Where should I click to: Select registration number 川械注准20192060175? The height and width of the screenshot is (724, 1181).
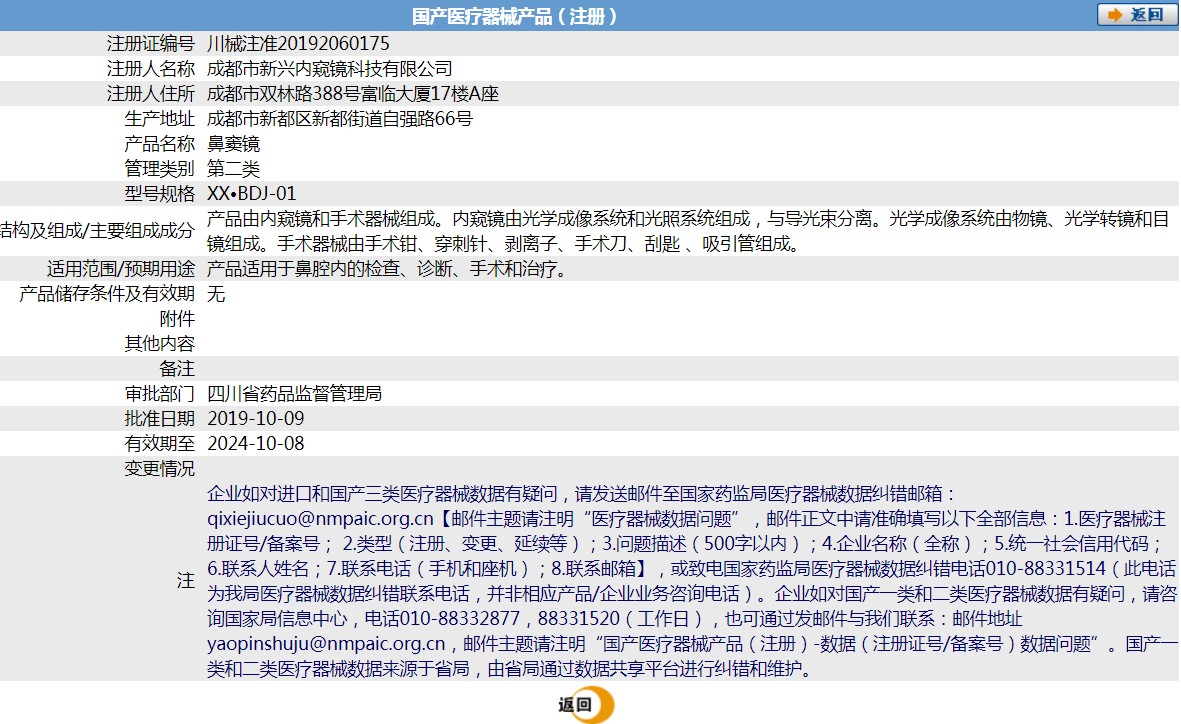298,44
